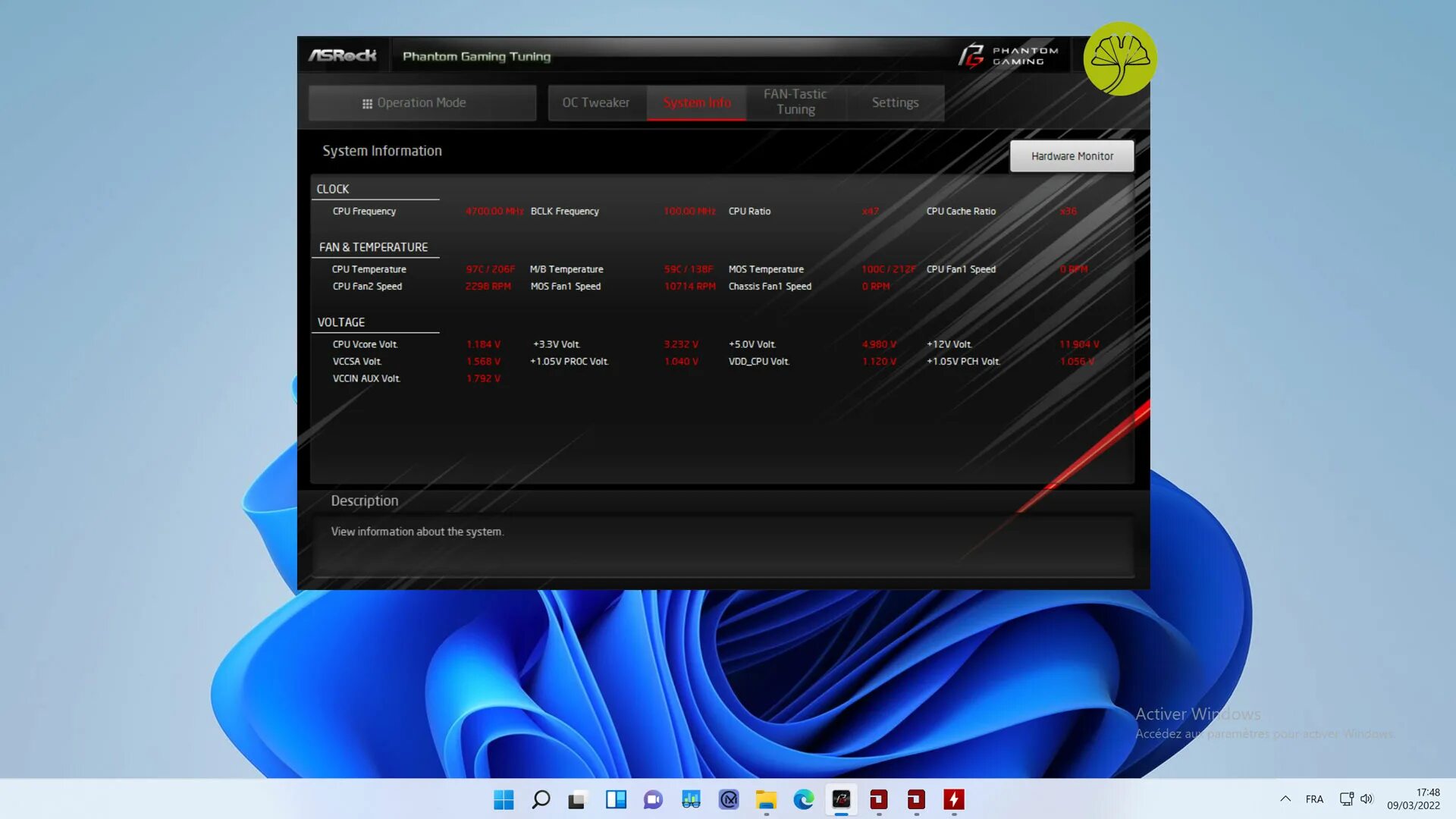Image resolution: width=1456 pixels, height=819 pixels.
Task: Open Task View taskbar icon
Action: (x=577, y=799)
